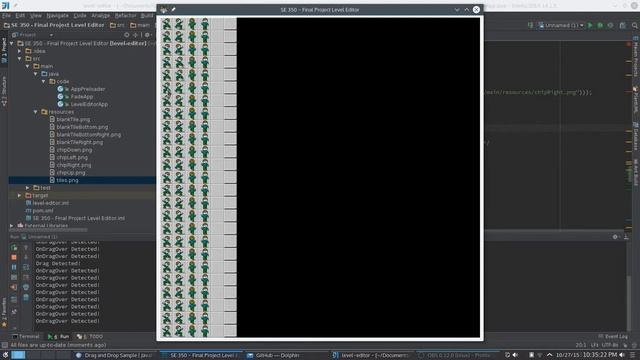Open the Unnamed (1) run configuration dropdown
640x360 pixels.
pos(561,25)
